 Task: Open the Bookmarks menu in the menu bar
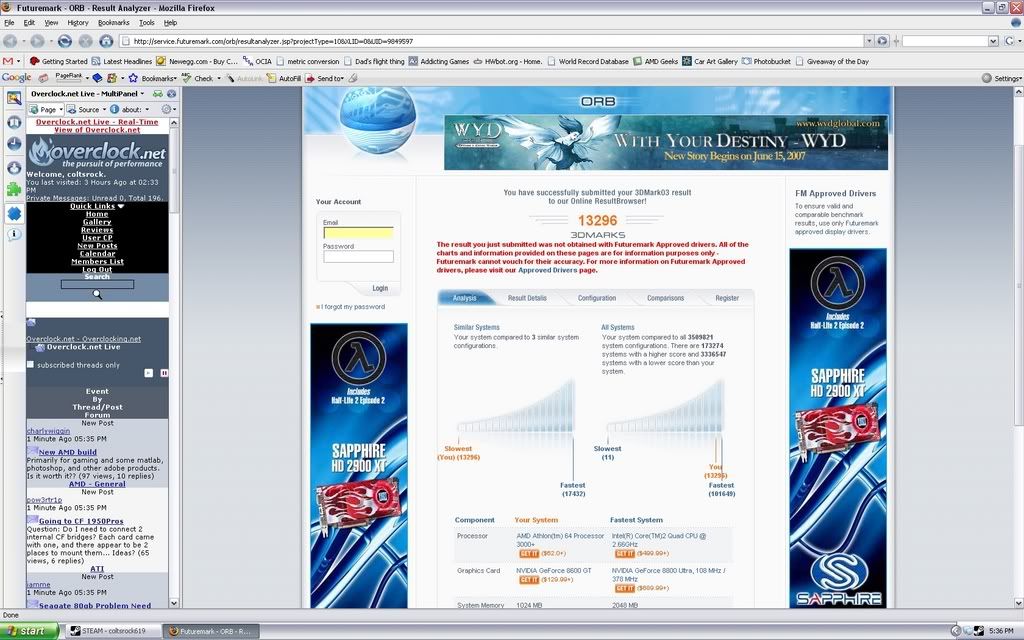coord(114,22)
